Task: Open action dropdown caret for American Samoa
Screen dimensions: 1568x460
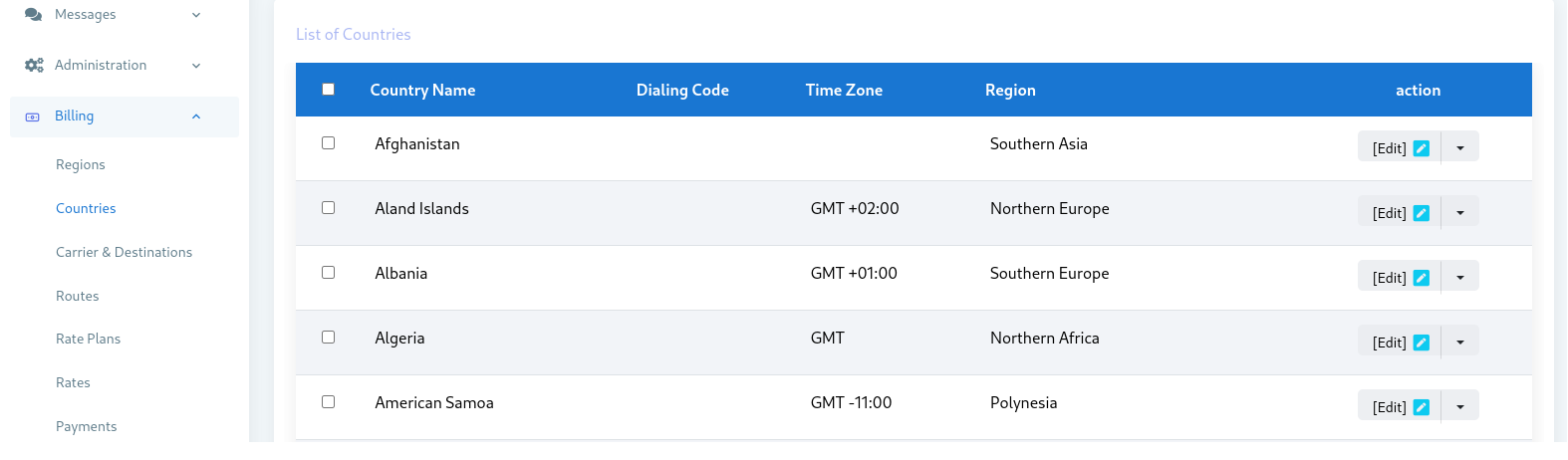Action: pos(1460,405)
